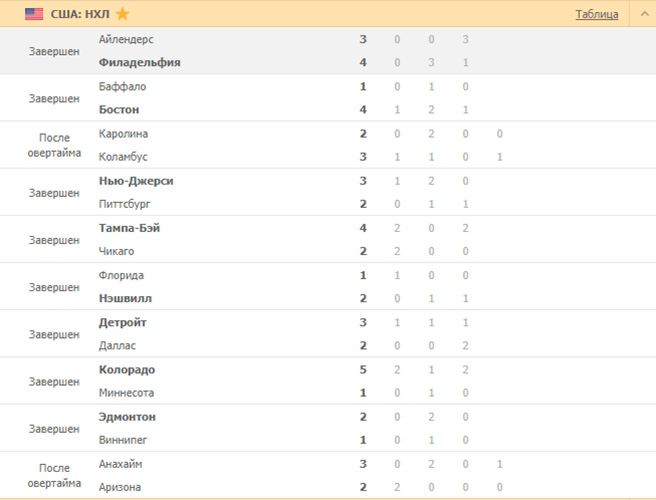
Task: Select the Эдмонтон team name
Action: point(127,417)
